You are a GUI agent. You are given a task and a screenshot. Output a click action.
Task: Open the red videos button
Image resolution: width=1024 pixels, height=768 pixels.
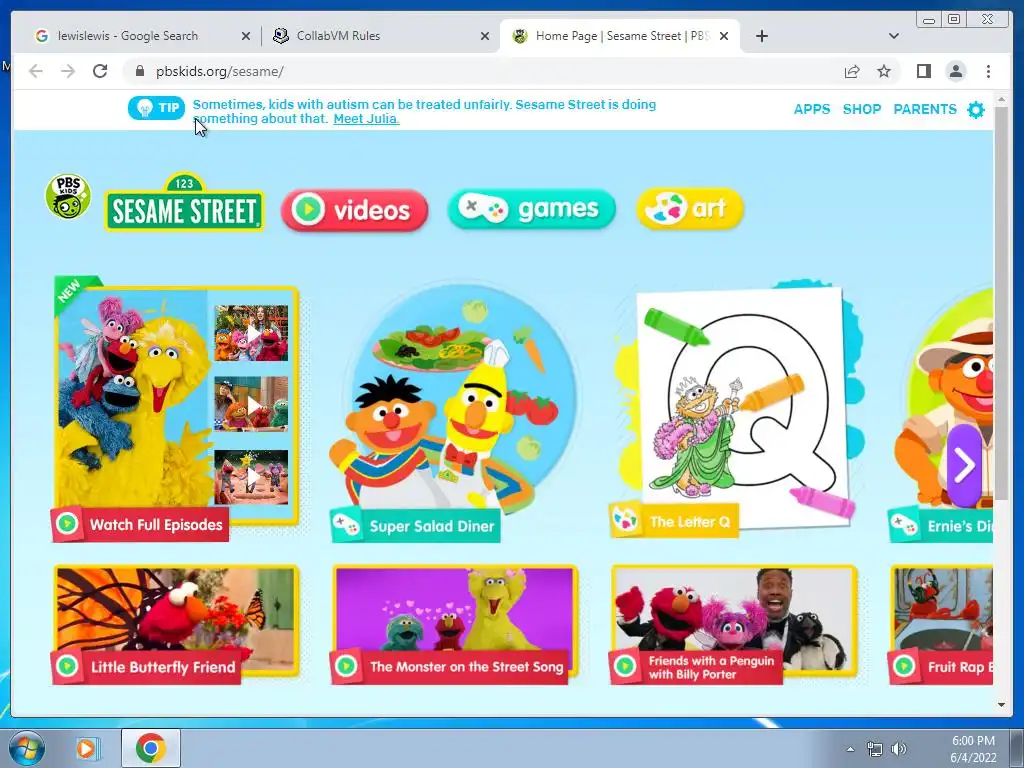pos(355,210)
